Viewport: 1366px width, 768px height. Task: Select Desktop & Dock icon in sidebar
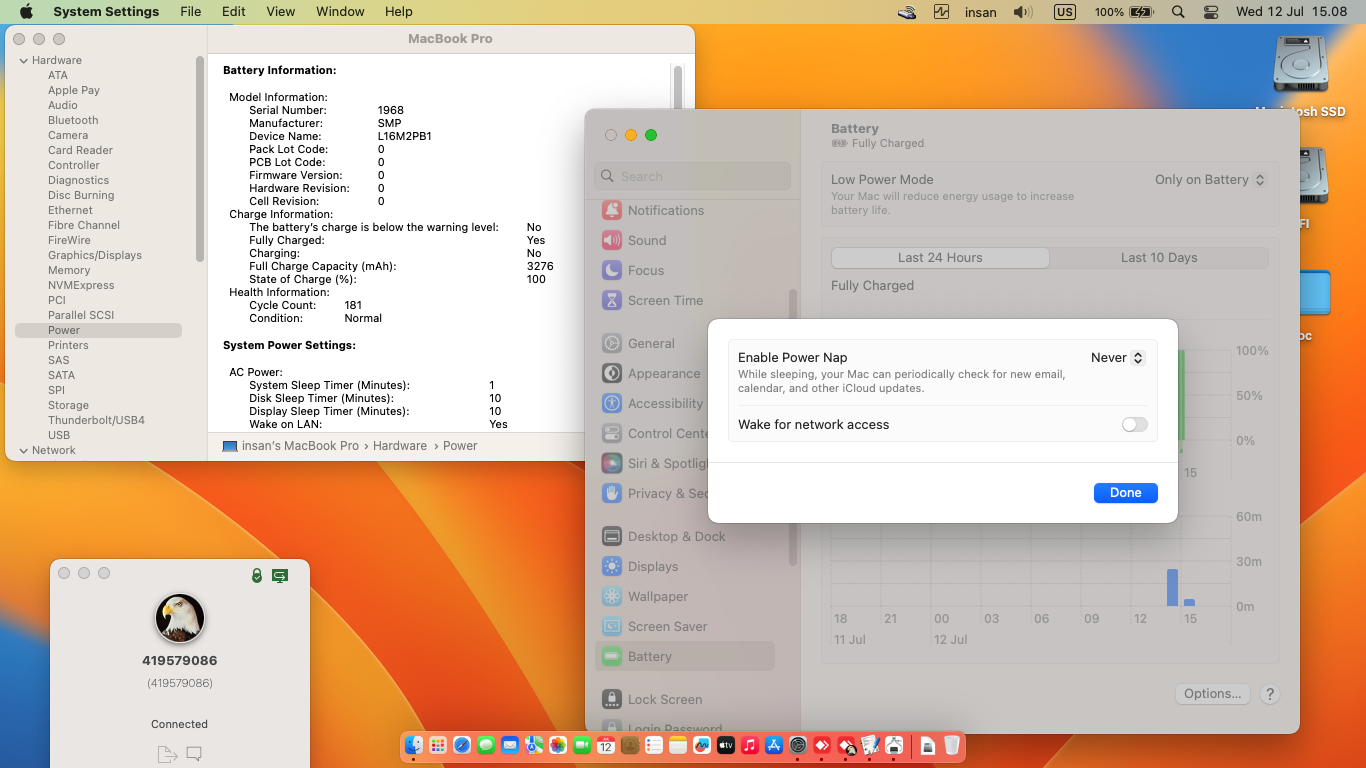pos(612,537)
